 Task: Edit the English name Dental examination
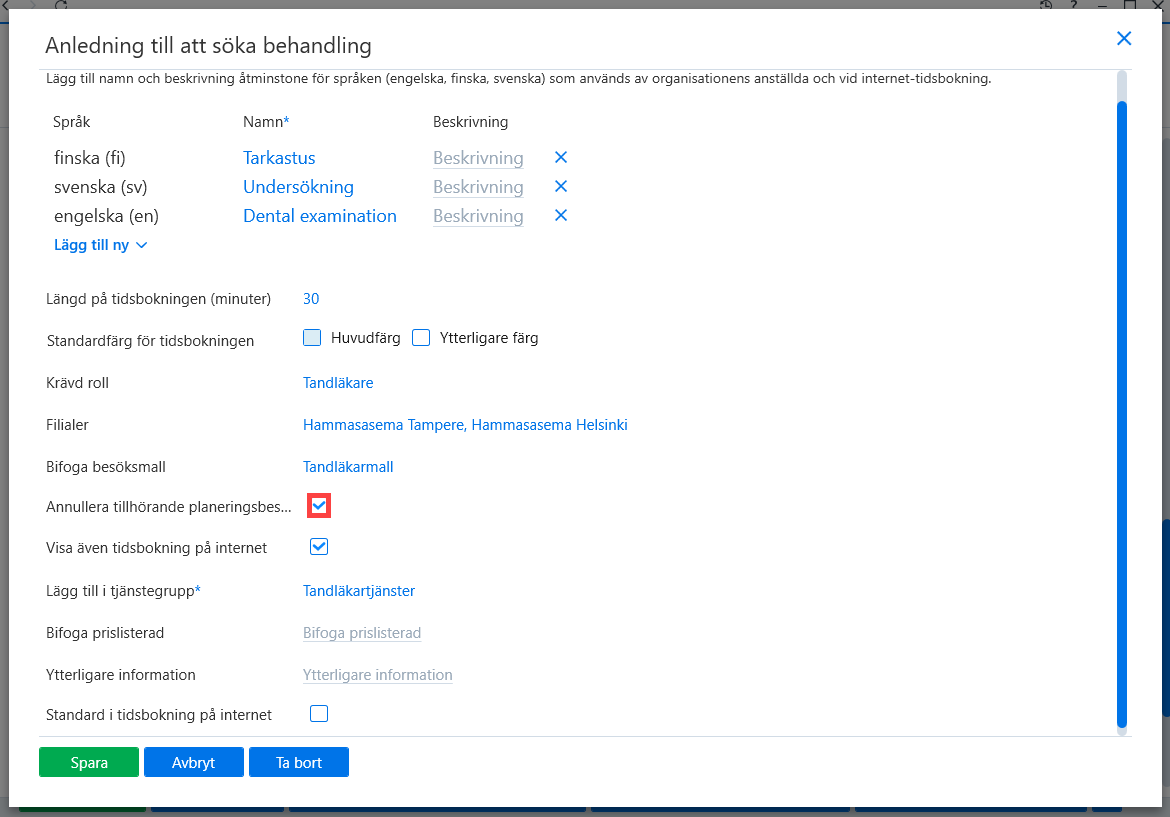click(x=320, y=216)
